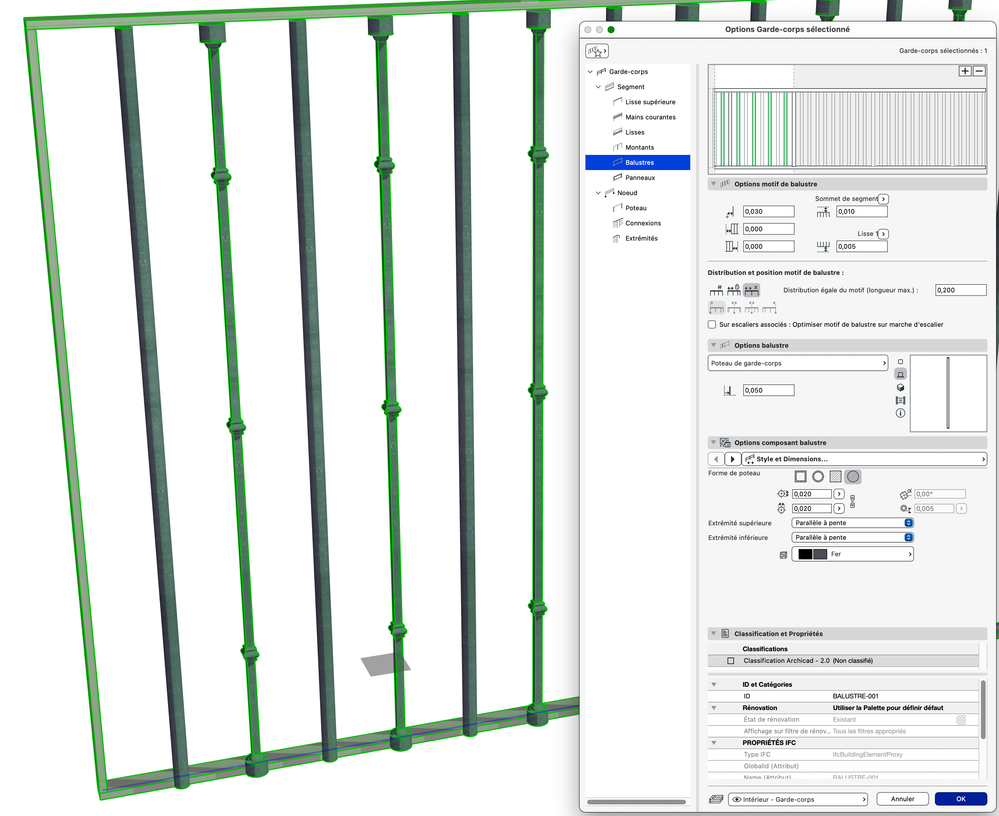Click the Annuler button

(x=902, y=799)
